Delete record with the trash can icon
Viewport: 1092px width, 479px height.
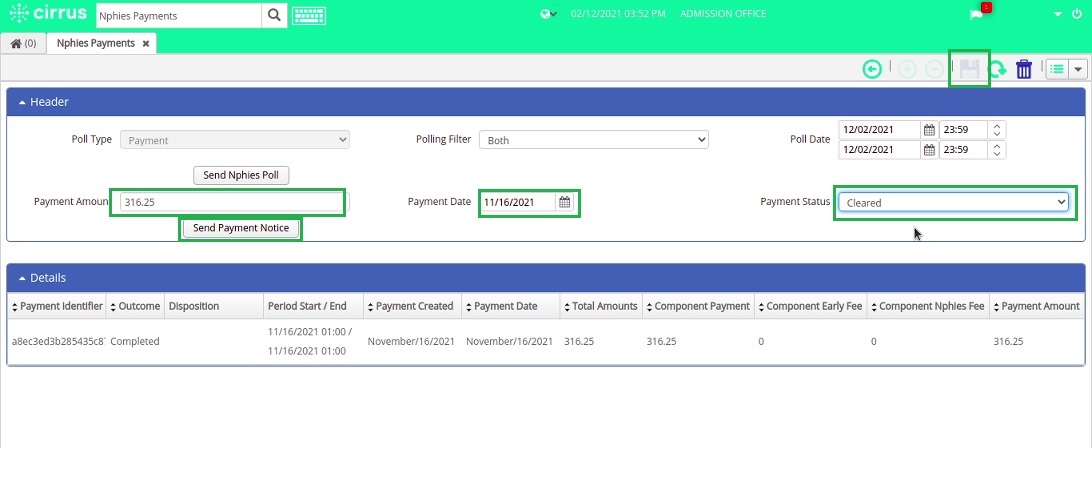1024,69
